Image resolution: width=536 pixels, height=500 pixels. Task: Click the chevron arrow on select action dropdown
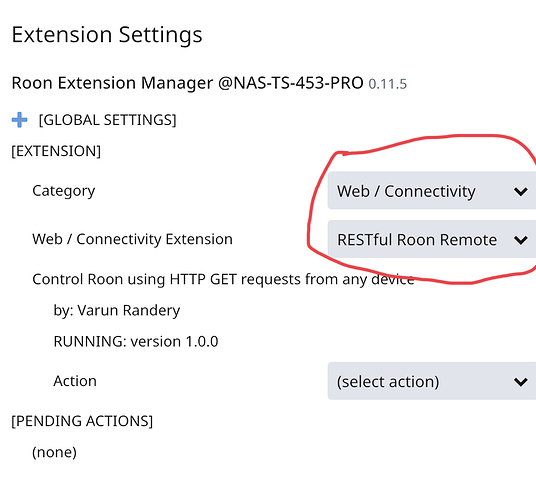(x=520, y=381)
